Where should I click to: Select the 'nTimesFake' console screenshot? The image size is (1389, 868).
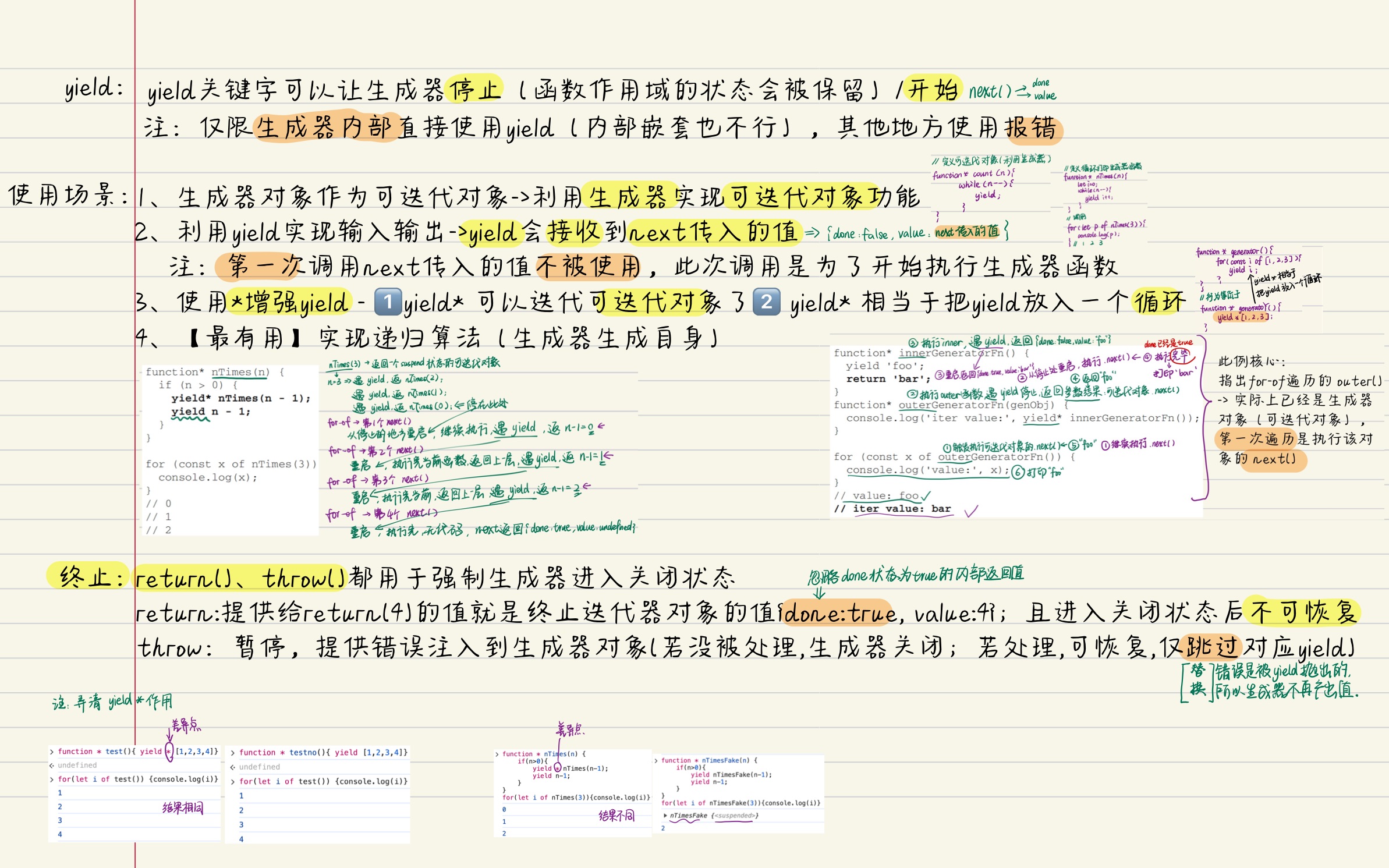coord(739,794)
